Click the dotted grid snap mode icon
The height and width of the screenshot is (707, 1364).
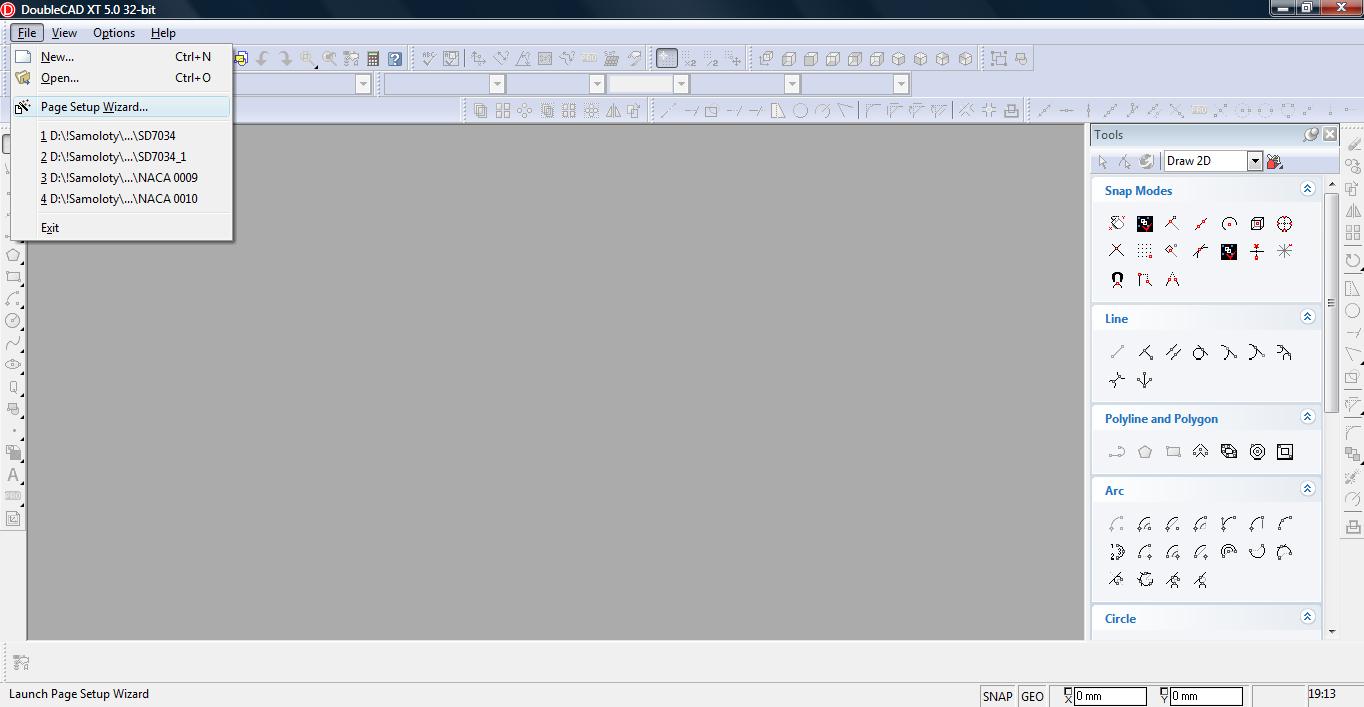1145,252
